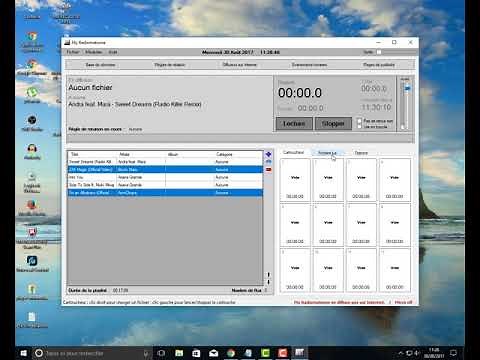
Task: Switch to the Options tab
Action: (x=361, y=153)
